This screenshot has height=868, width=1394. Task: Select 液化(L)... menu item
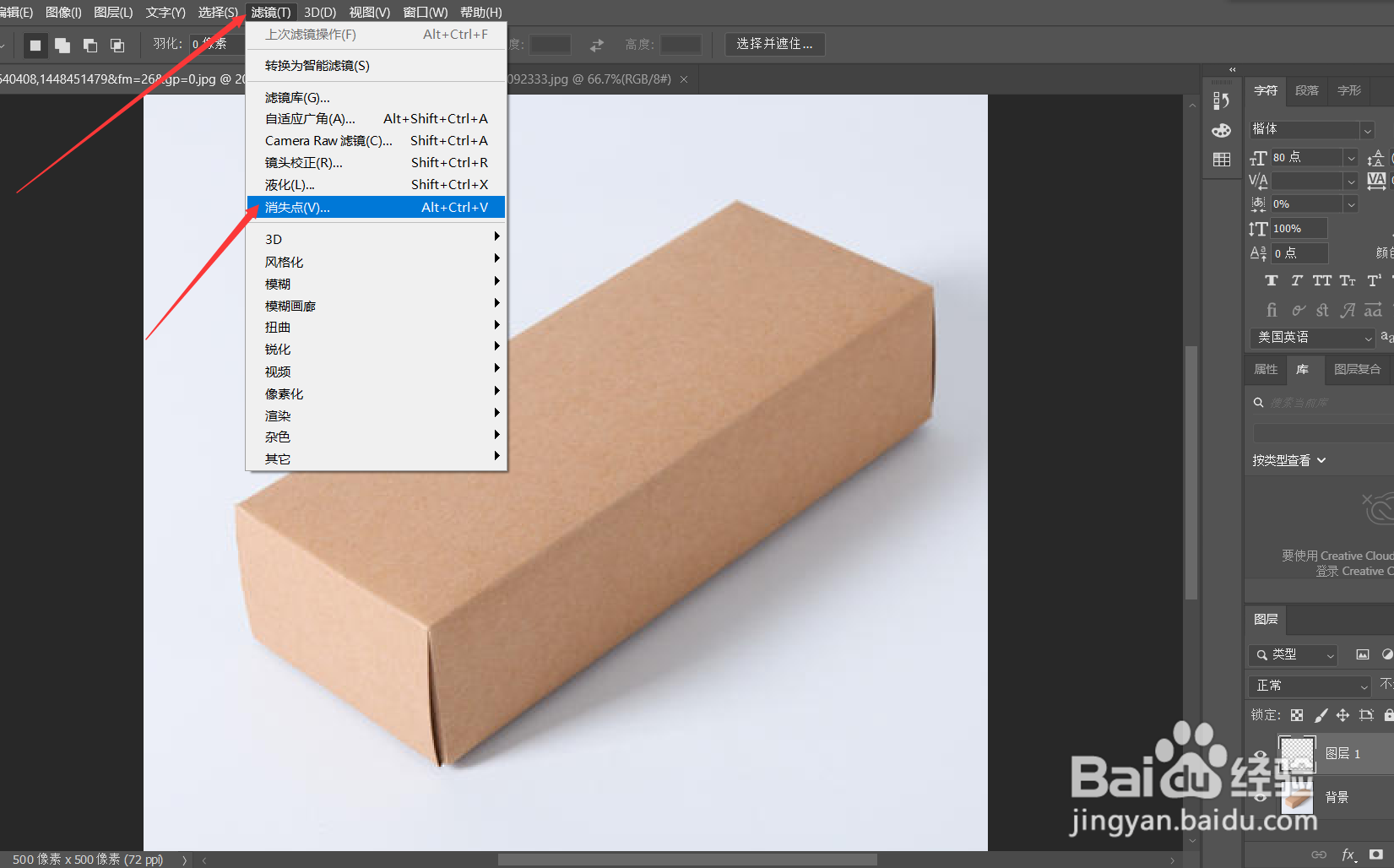[377, 185]
